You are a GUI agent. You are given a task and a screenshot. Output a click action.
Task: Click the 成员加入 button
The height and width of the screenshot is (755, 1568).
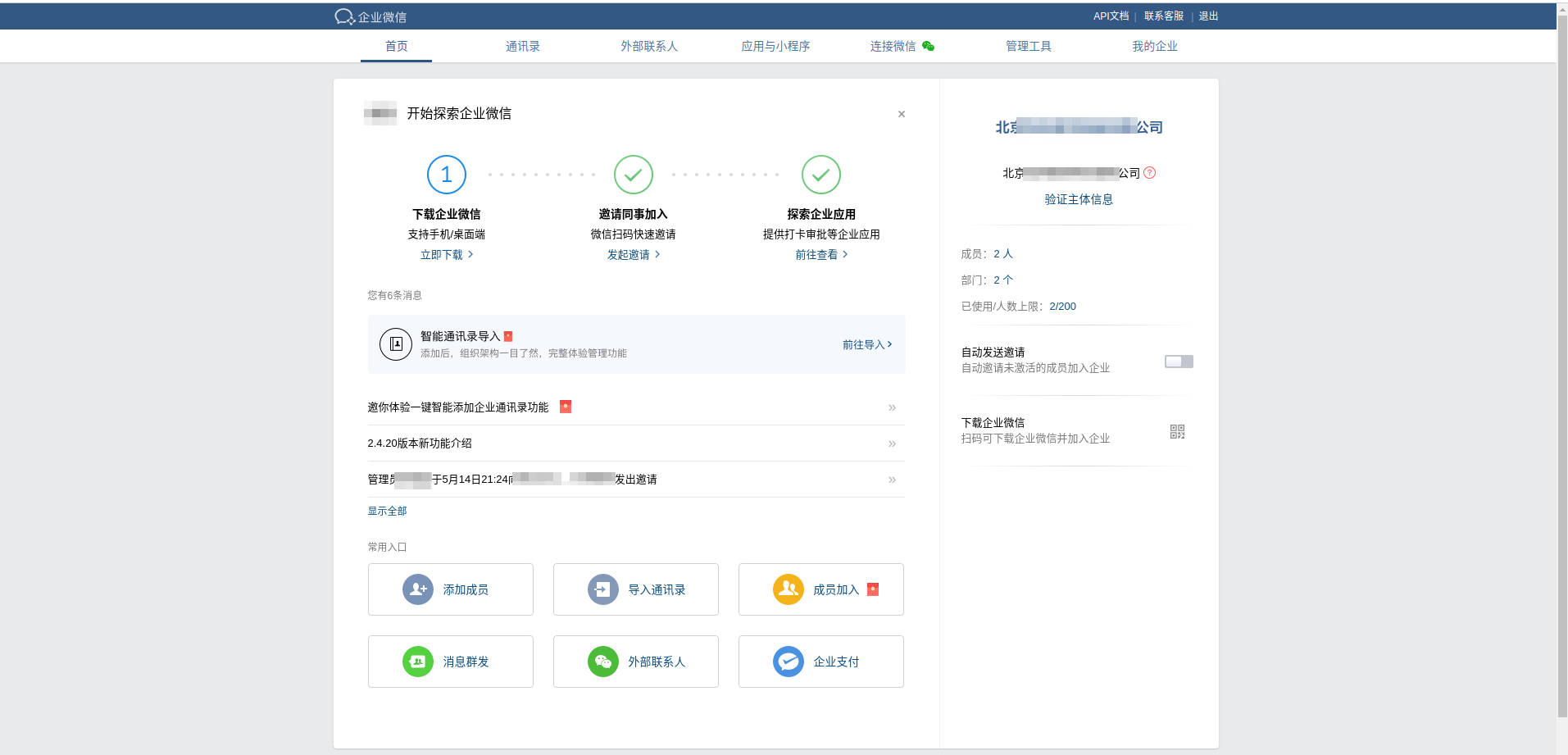(821, 589)
